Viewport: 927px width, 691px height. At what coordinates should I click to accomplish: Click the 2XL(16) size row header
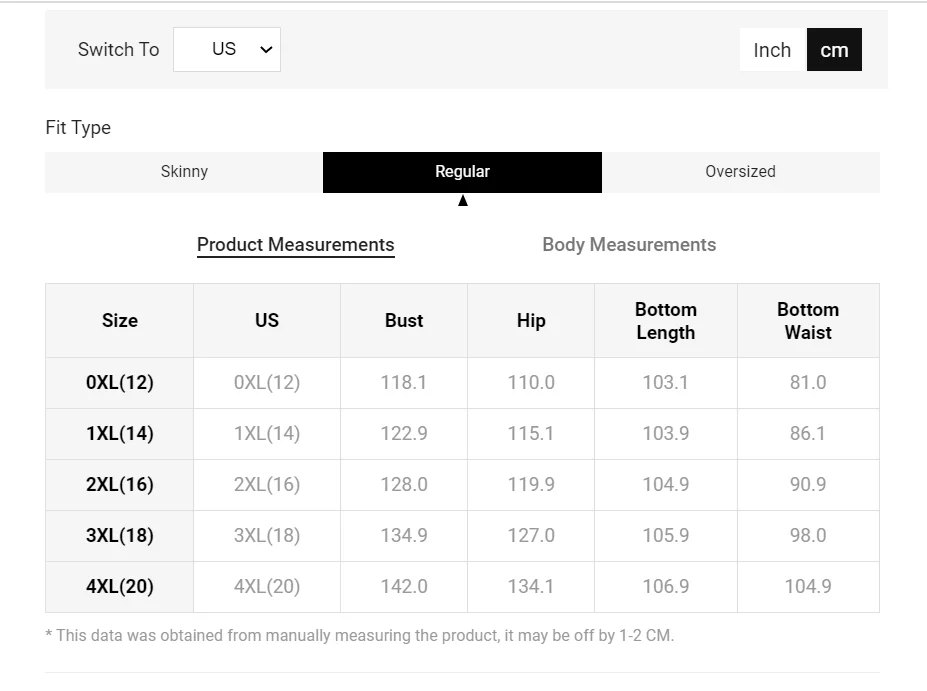120,485
